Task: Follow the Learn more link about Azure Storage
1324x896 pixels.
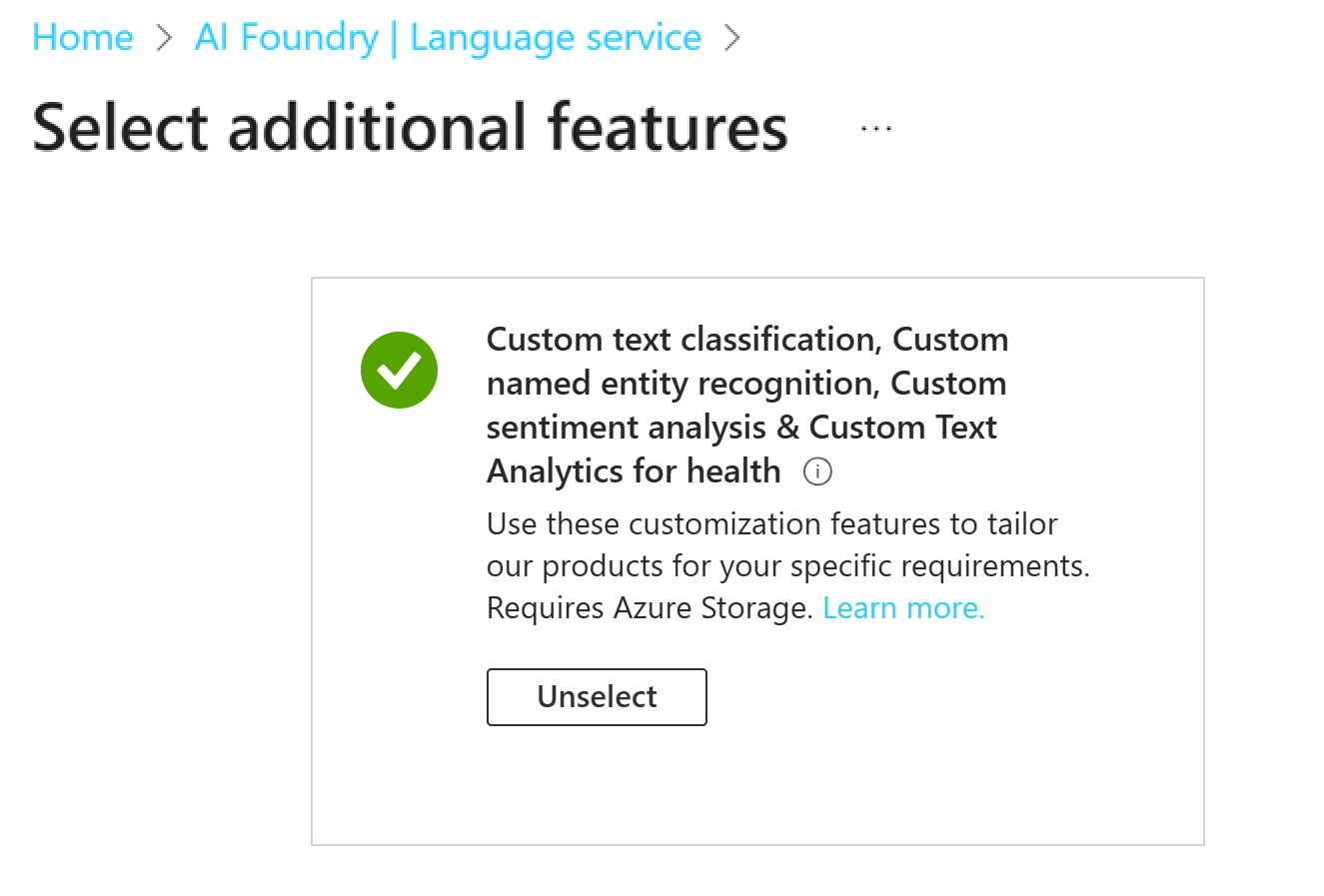Action: [x=901, y=607]
